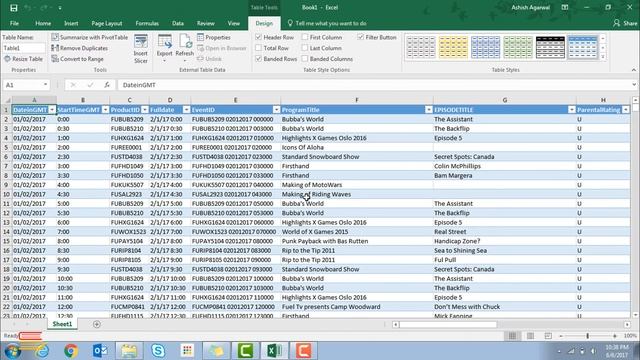This screenshot has width=640, height=360.
Task: Click the Save icon in Quick Access Toolbar
Action: click(x=13, y=8)
